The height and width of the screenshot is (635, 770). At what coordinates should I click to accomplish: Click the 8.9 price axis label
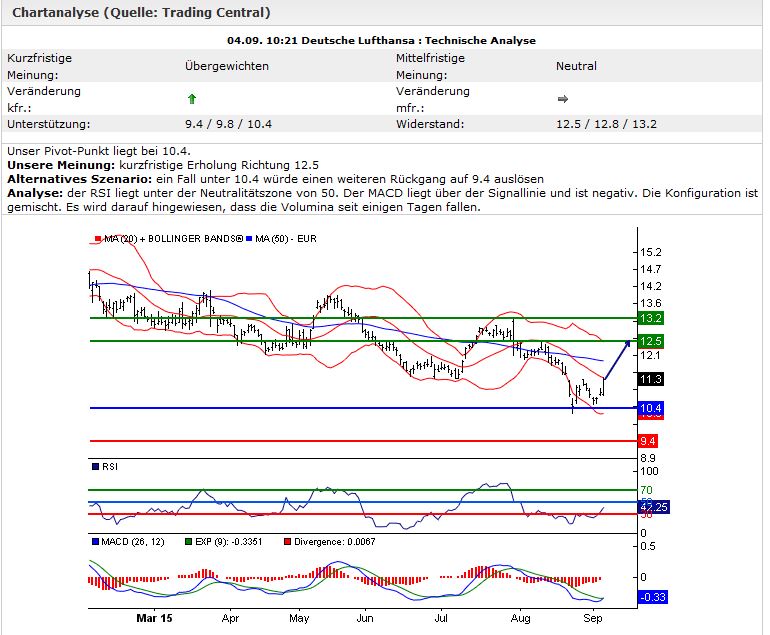point(648,458)
